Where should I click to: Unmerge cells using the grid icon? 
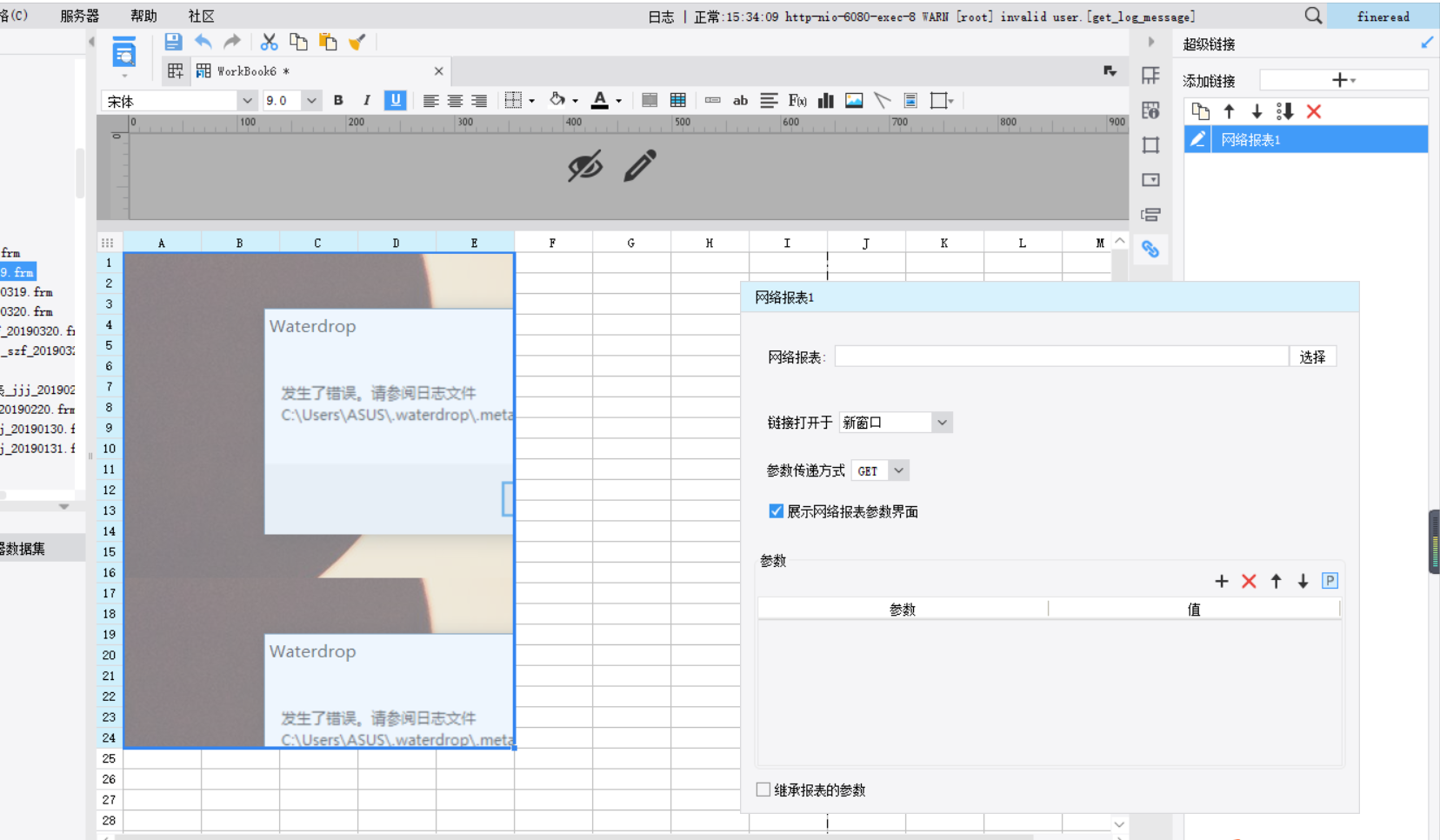pos(678,101)
